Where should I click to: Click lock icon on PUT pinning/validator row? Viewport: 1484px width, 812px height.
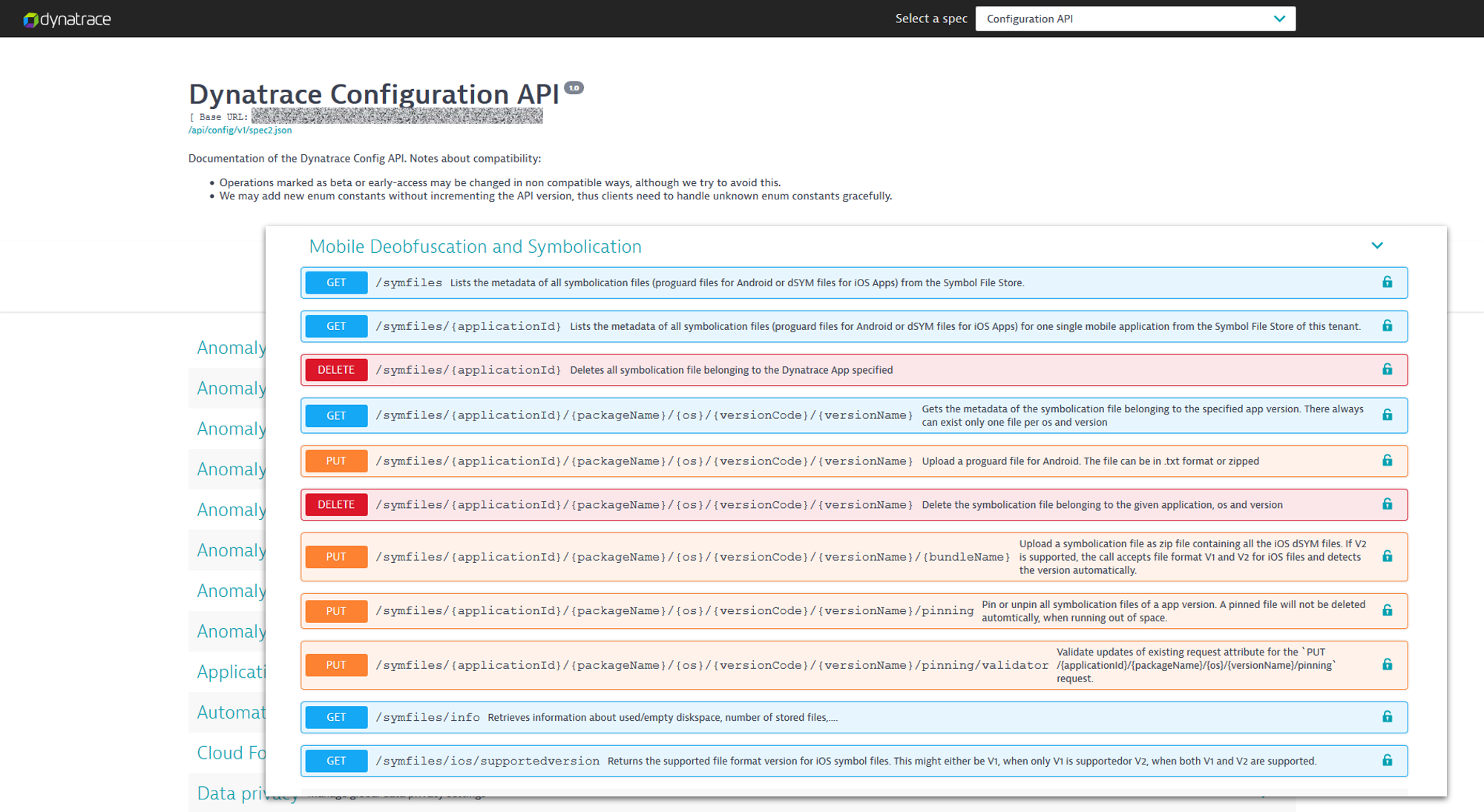(x=1387, y=664)
